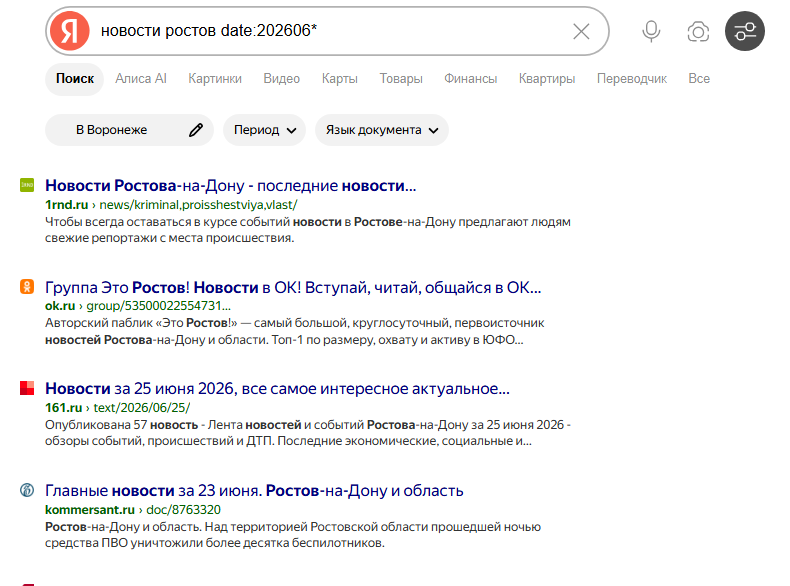
Task: Open the 1rnd.ru news/kriminal path link
Action: (199, 205)
